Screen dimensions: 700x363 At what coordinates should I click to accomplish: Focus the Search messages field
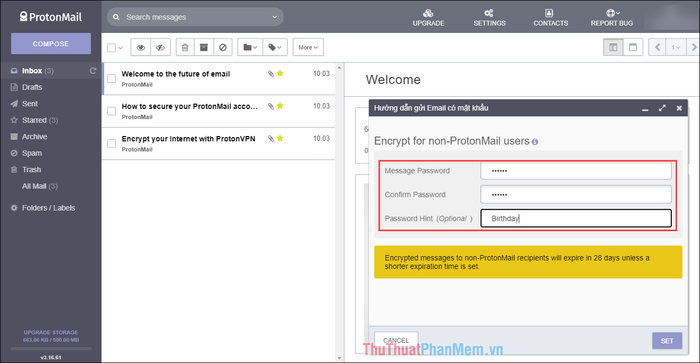(196, 17)
